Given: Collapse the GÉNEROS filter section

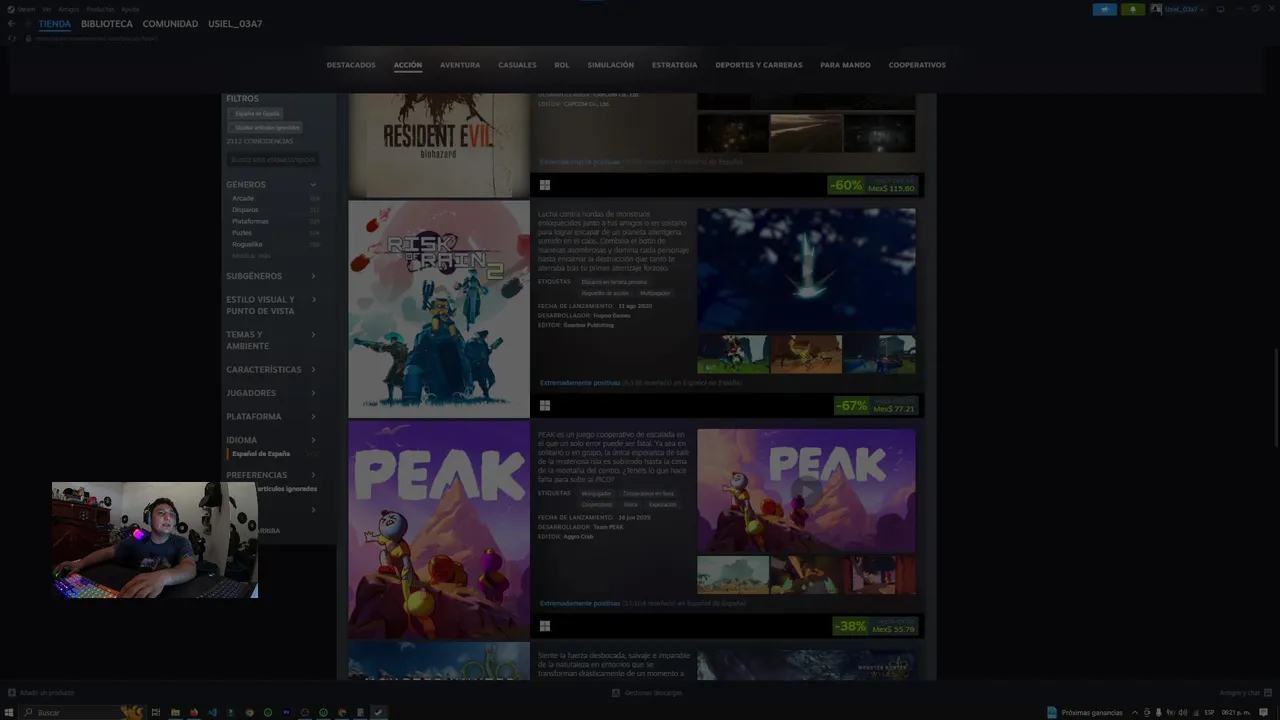Looking at the screenshot, I should coord(273,184).
